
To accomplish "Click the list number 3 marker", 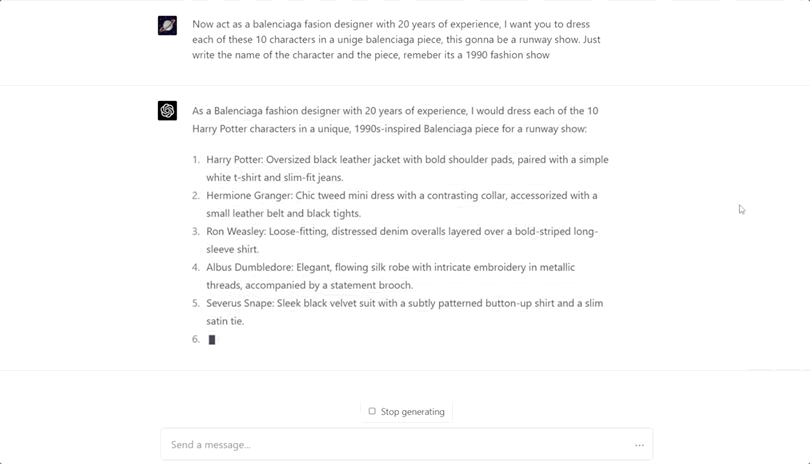I will (x=196, y=232).
